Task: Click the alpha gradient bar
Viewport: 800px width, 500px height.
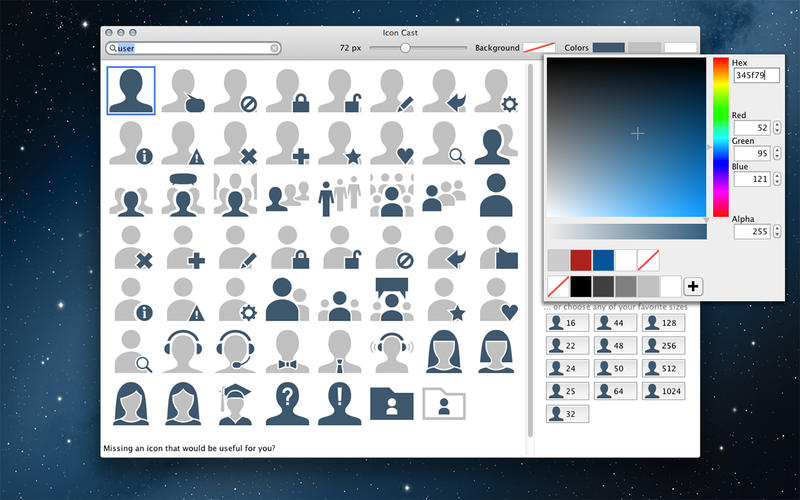Action: point(627,231)
